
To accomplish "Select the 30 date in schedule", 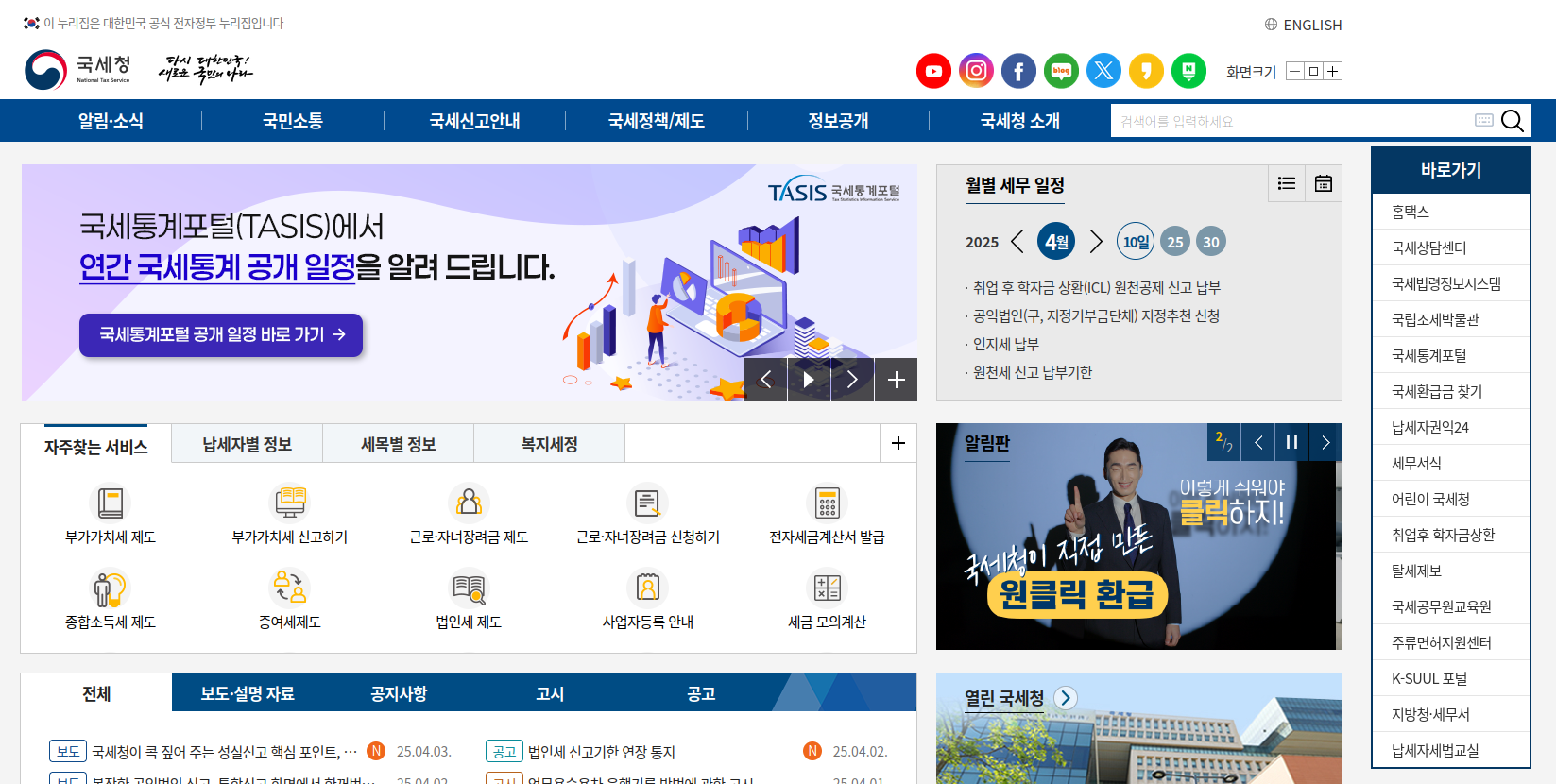I will pyautogui.click(x=1211, y=242).
